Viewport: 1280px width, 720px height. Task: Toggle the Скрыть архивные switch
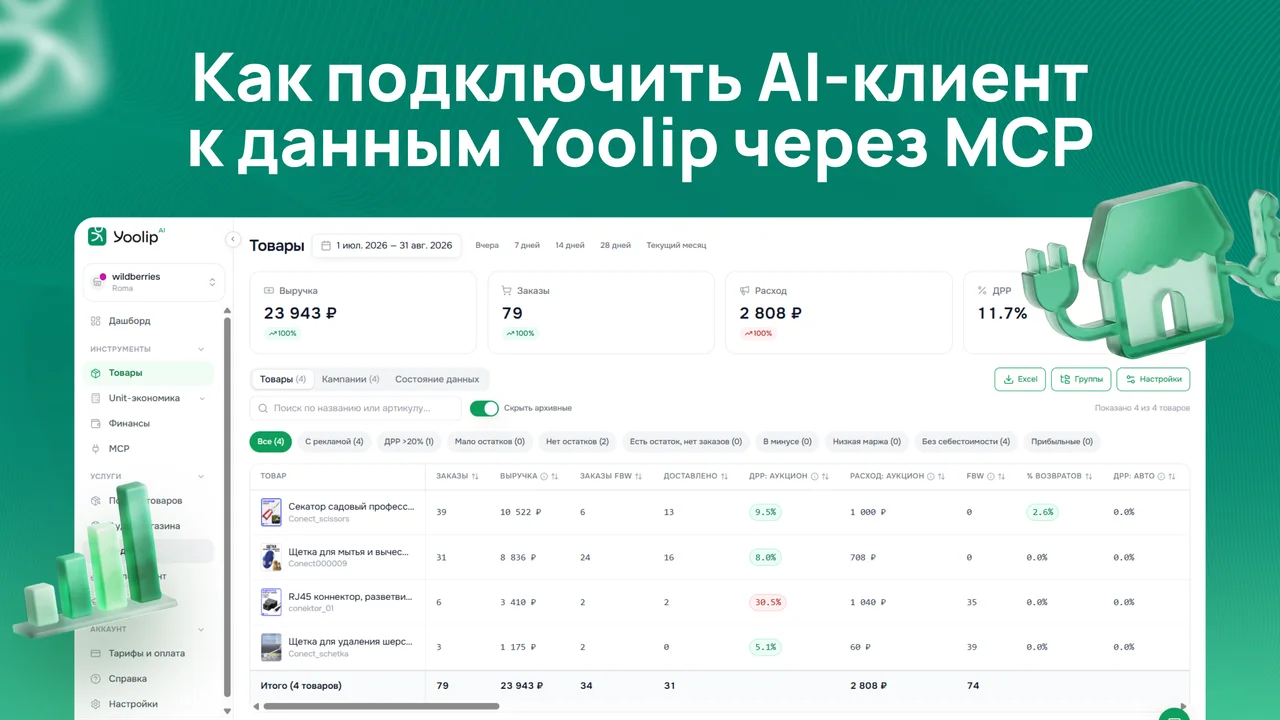[x=484, y=408]
